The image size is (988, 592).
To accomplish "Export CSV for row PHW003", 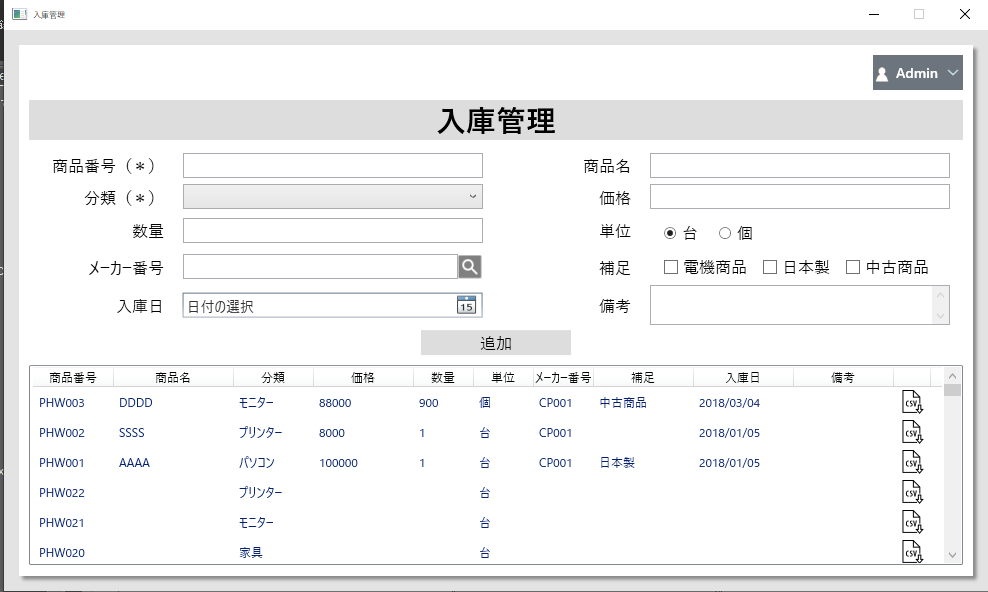I will pos(912,403).
